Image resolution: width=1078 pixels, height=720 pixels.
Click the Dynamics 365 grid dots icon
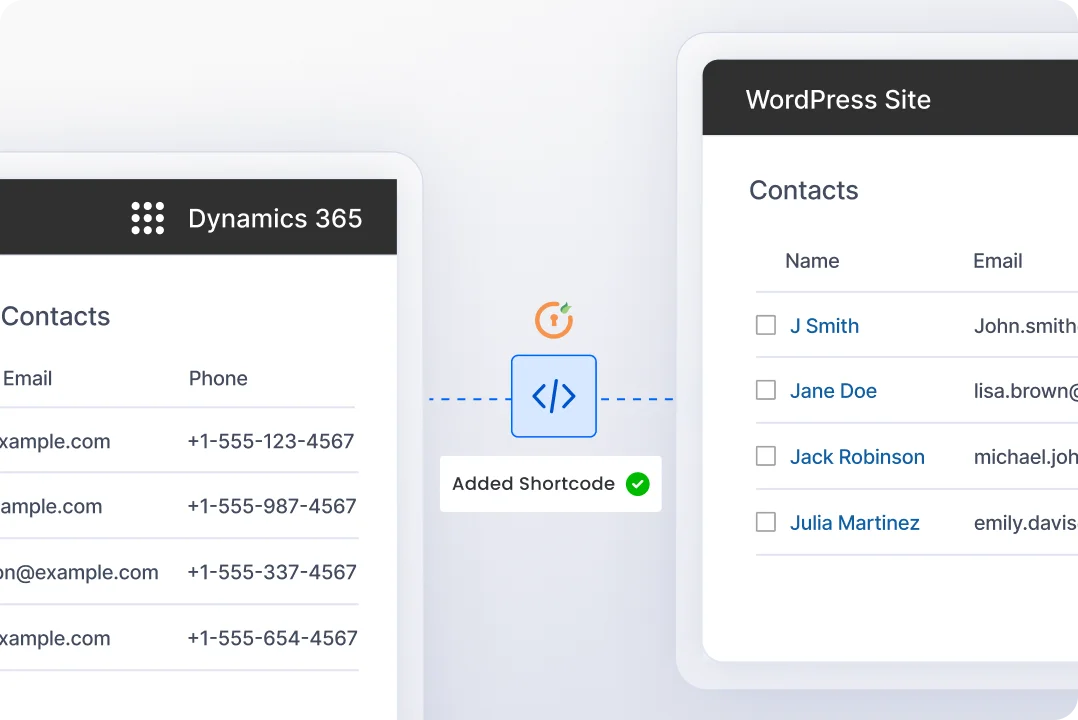coord(147,218)
